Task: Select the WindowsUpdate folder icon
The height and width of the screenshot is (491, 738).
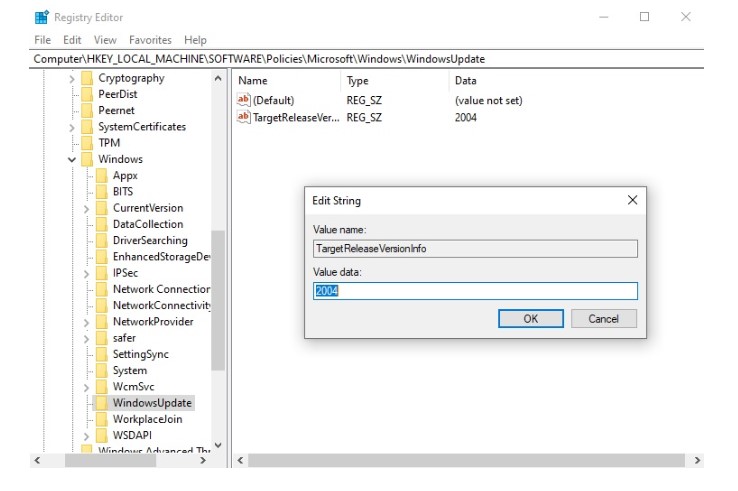Action: pos(102,403)
